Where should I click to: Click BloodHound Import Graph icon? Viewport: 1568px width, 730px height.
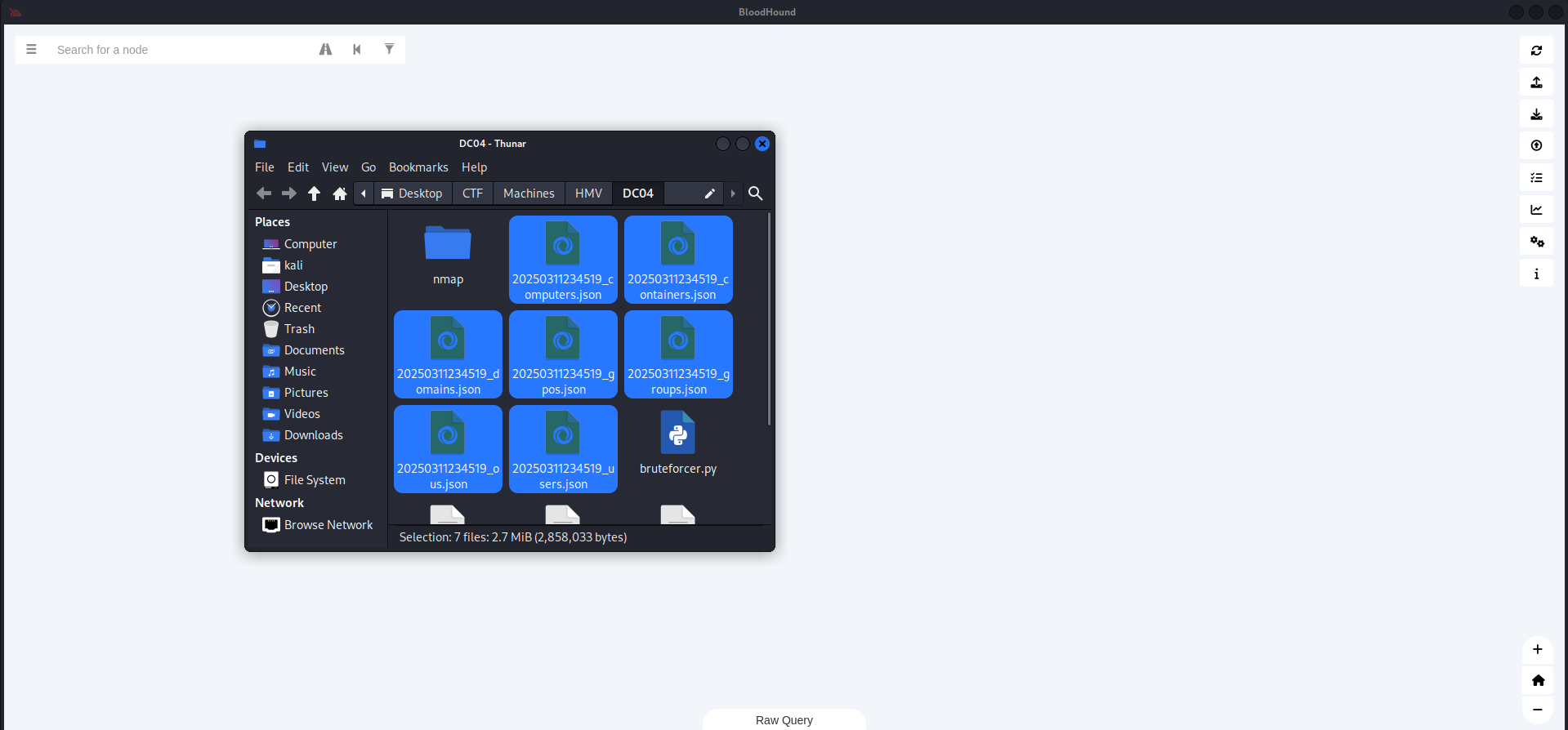pos(1536,114)
